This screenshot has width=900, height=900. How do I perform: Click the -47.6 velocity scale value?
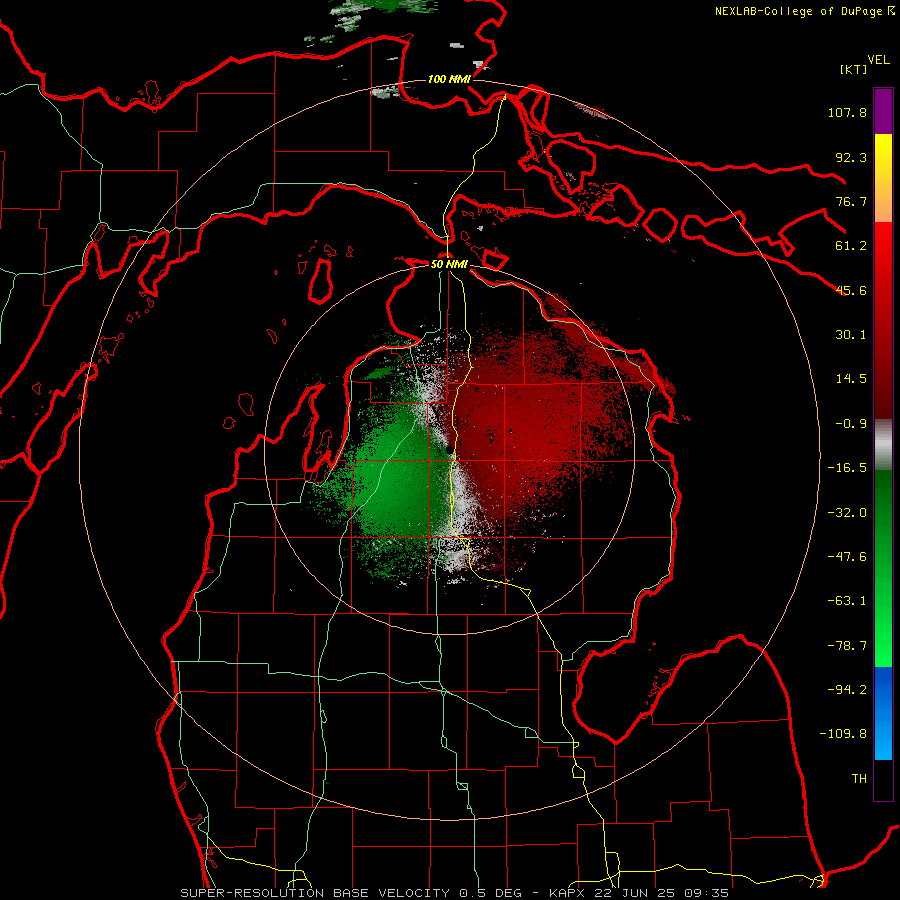click(847, 557)
